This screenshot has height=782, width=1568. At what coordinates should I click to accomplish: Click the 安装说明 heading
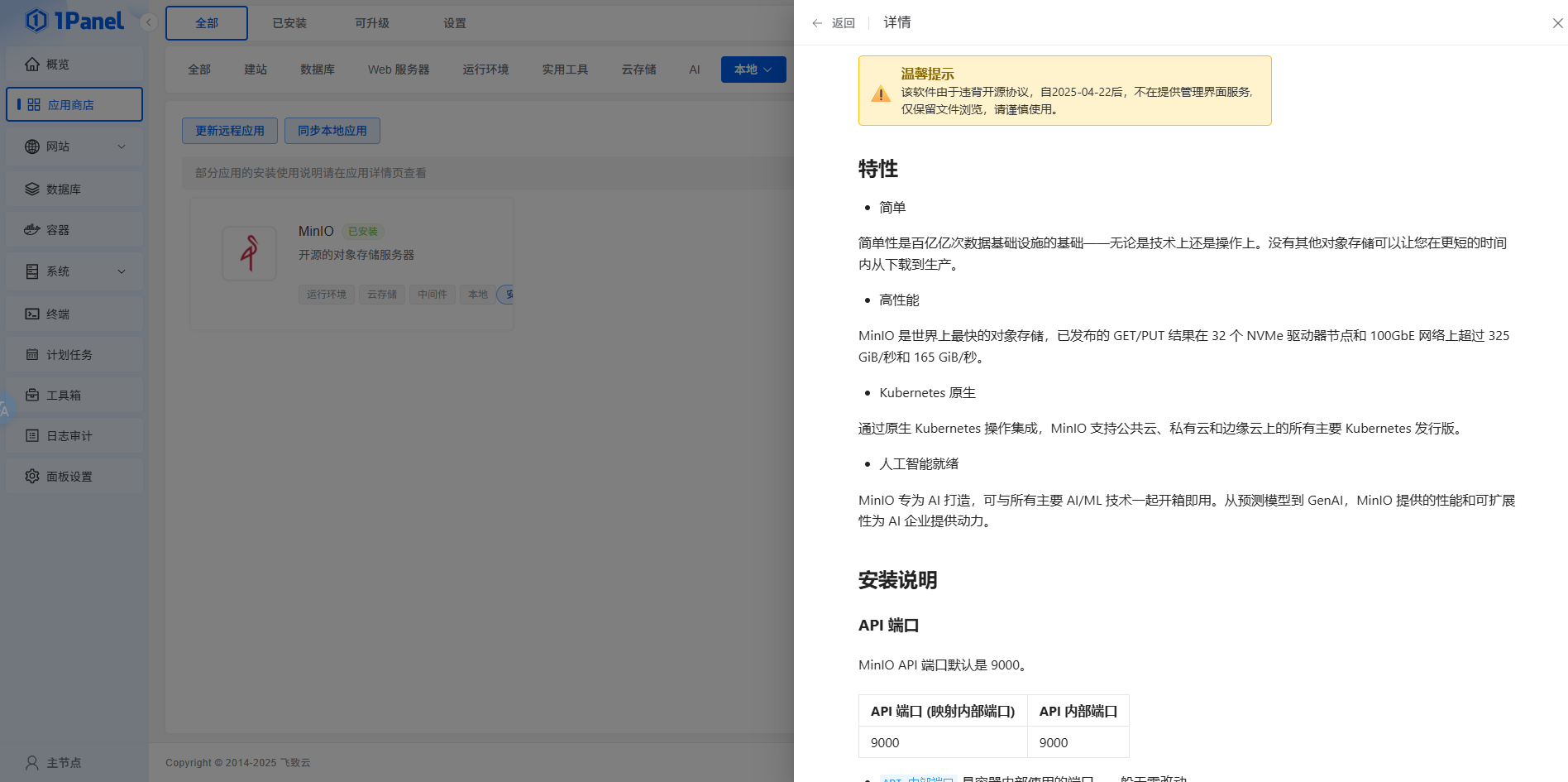pyautogui.click(x=897, y=580)
